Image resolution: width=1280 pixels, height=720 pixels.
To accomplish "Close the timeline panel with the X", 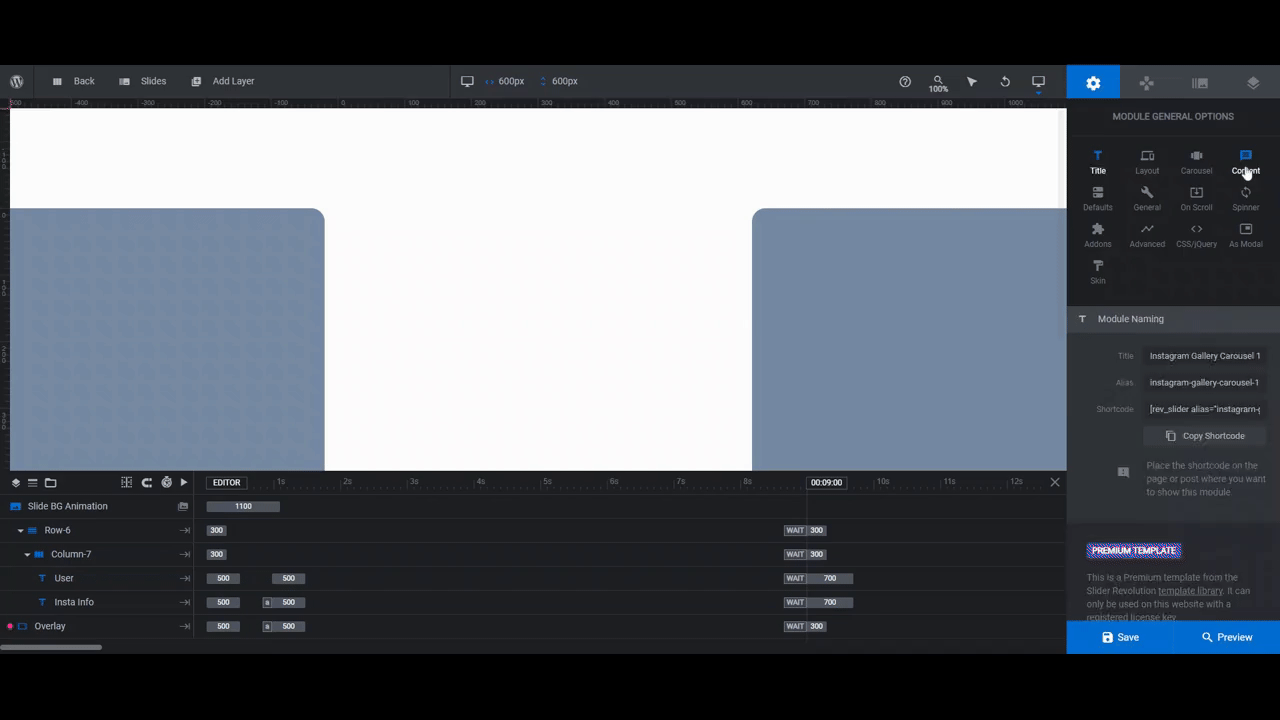I will tap(1055, 482).
